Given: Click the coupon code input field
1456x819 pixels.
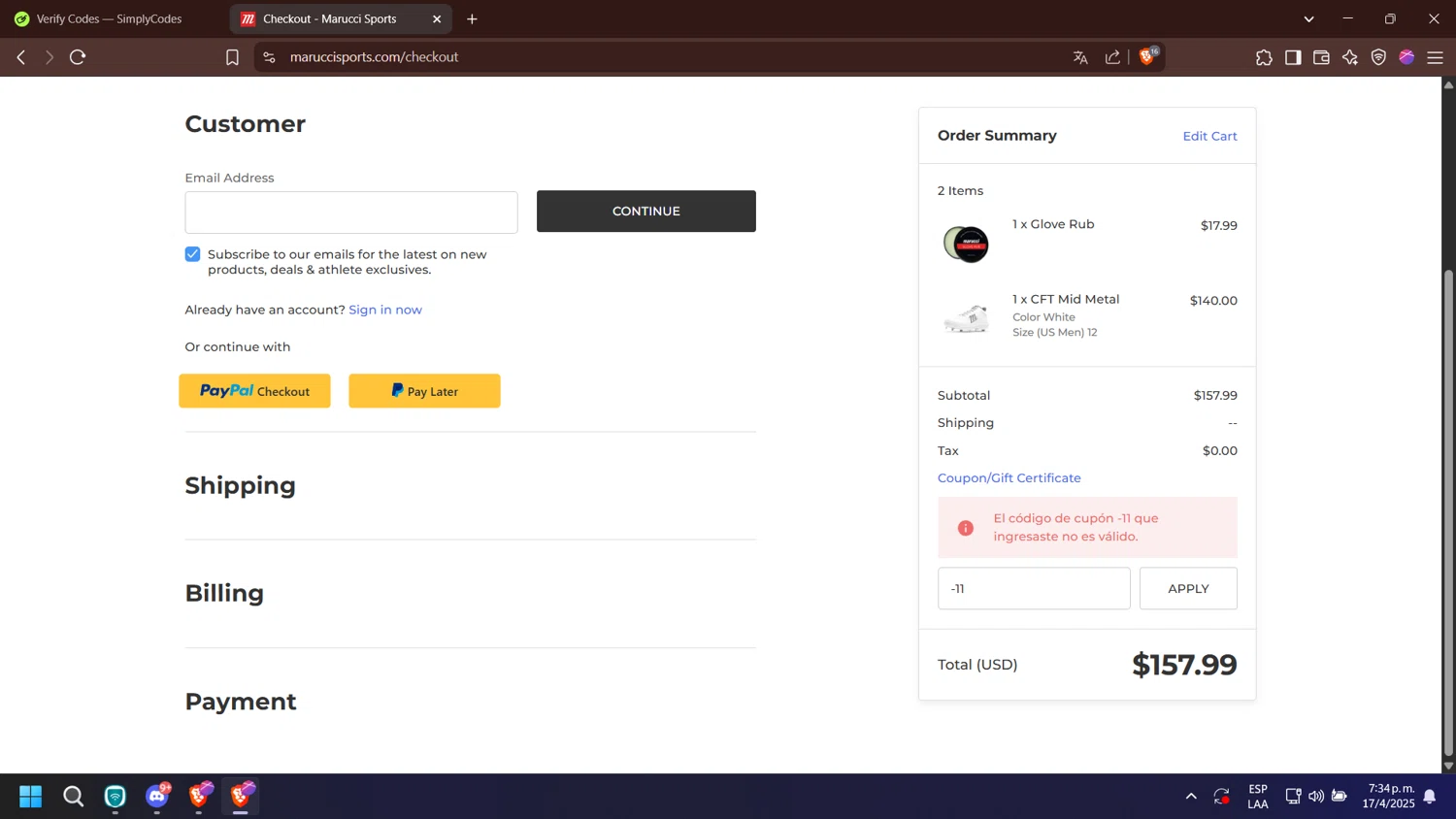Looking at the screenshot, I should tap(1034, 588).
